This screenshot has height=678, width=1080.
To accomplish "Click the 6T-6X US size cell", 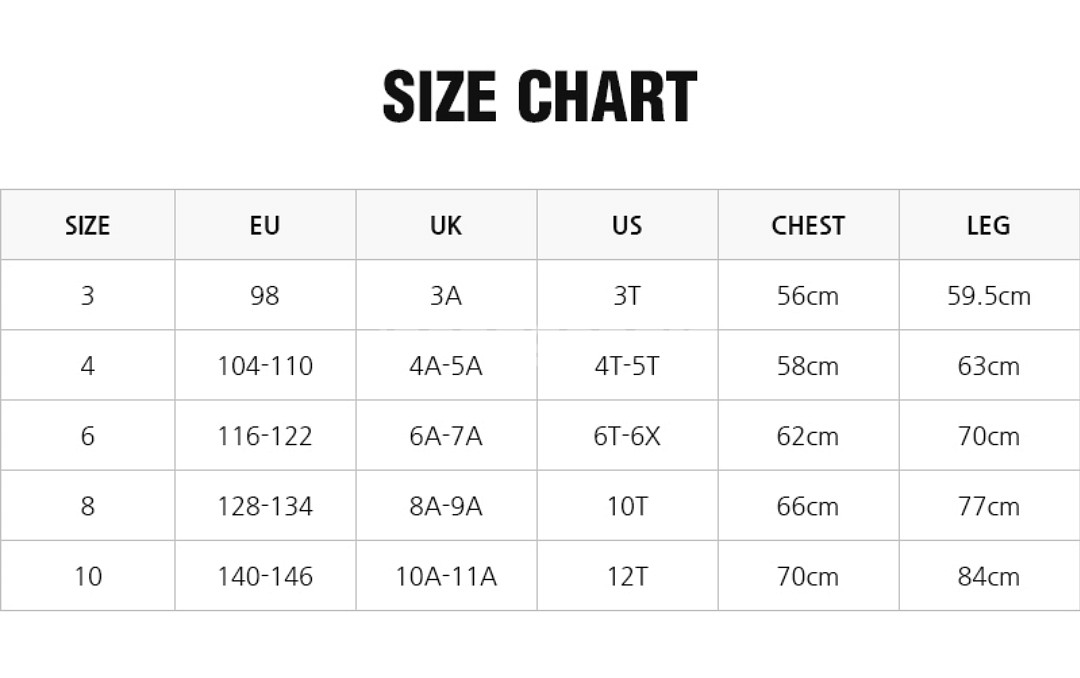I will (627, 436).
